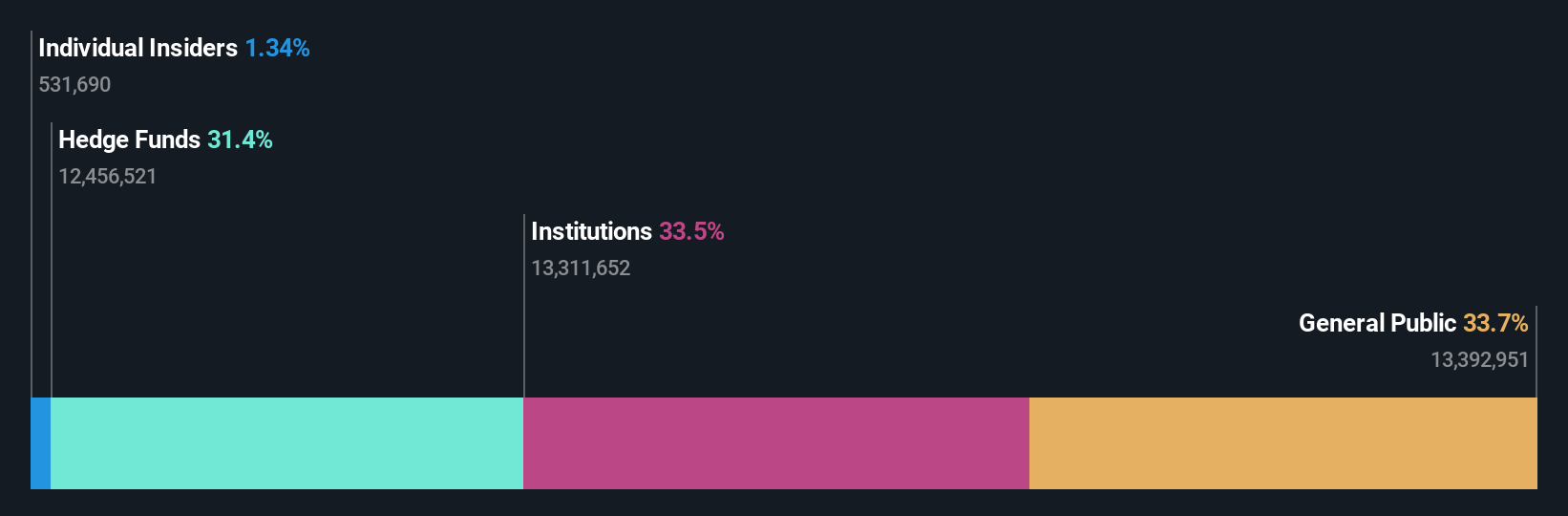Click the blue Individual Insiders bar segment
Screen dimensions: 1568x516
click(x=40, y=443)
